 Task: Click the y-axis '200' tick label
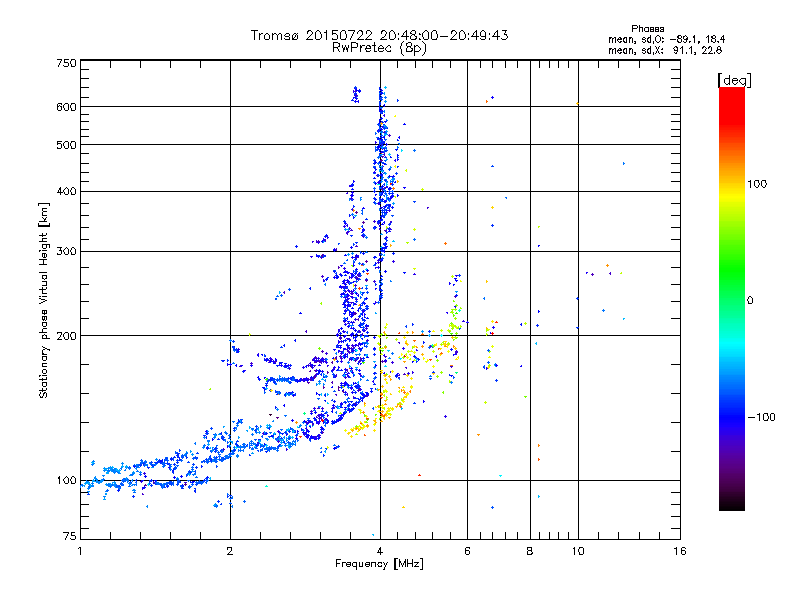click(66, 336)
